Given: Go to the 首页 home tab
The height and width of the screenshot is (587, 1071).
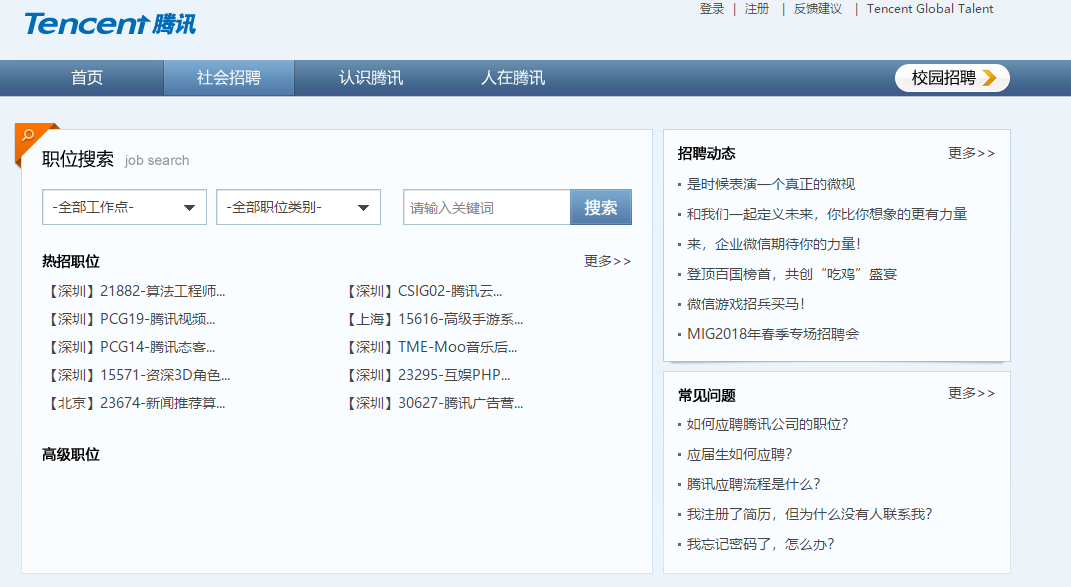Looking at the screenshot, I should click(x=87, y=78).
